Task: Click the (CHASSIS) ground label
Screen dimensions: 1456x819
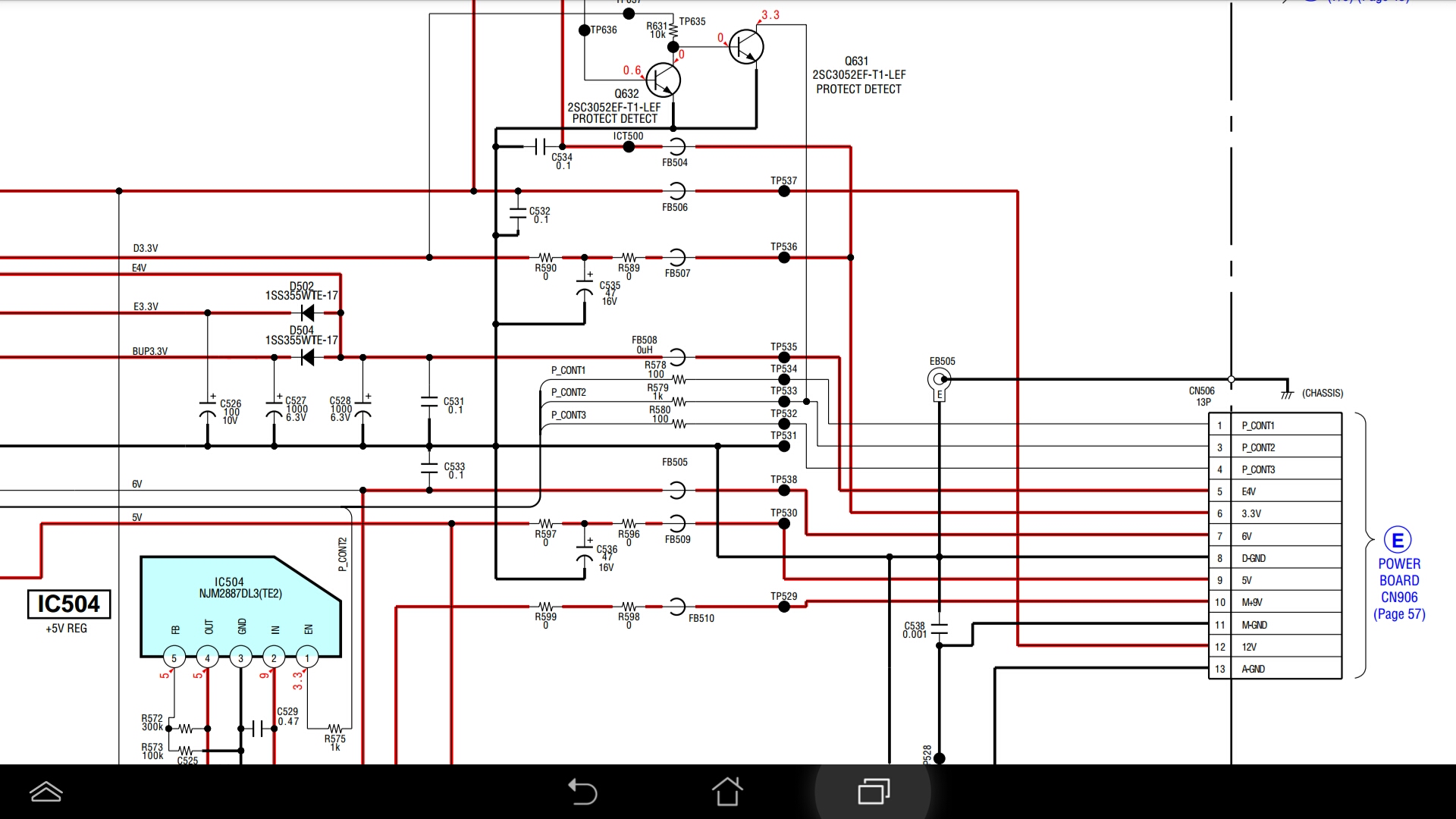Action: pos(1323,393)
